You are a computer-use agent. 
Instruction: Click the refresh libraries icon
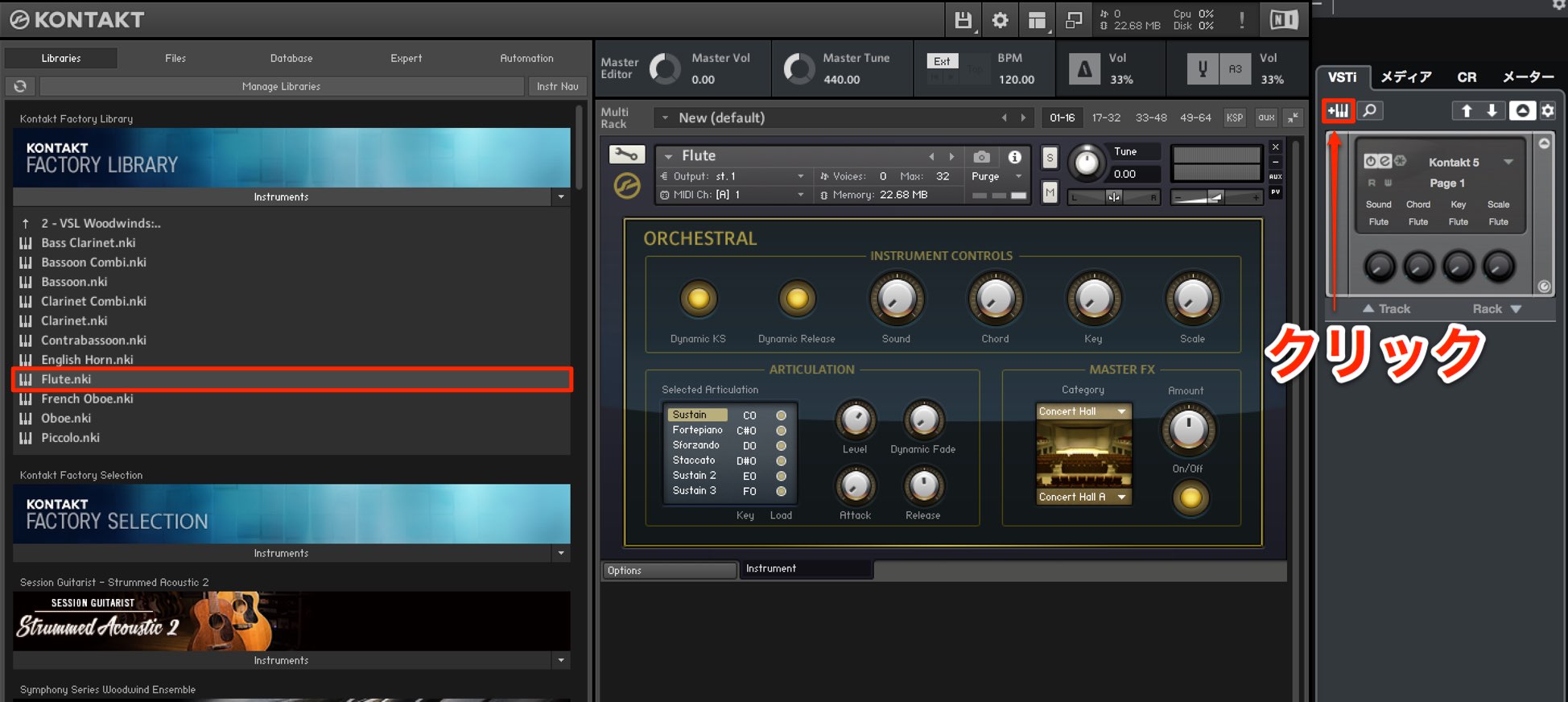(20, 86)
